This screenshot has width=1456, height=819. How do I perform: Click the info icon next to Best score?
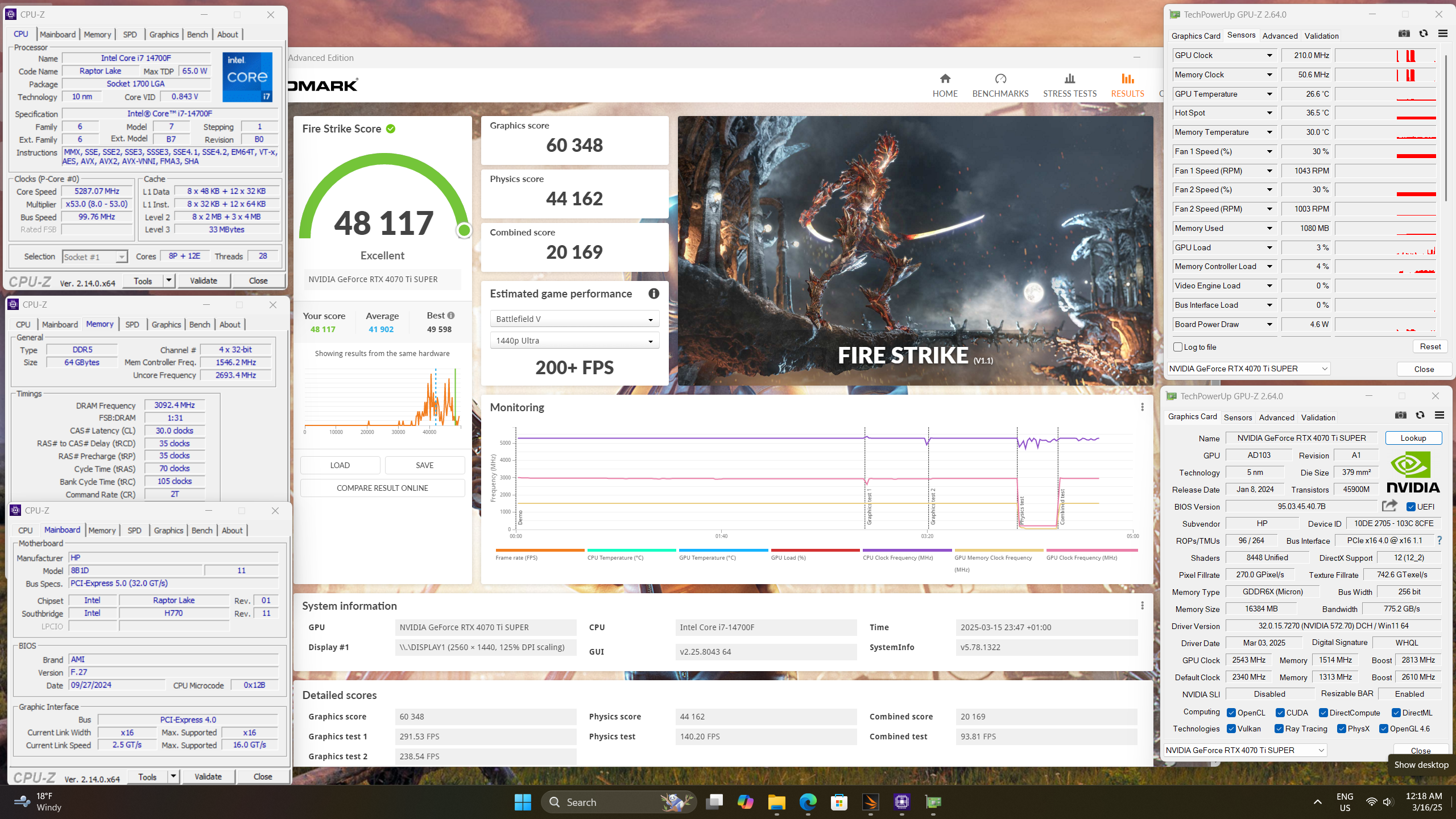pyautogui.click(x=451, y=315)
